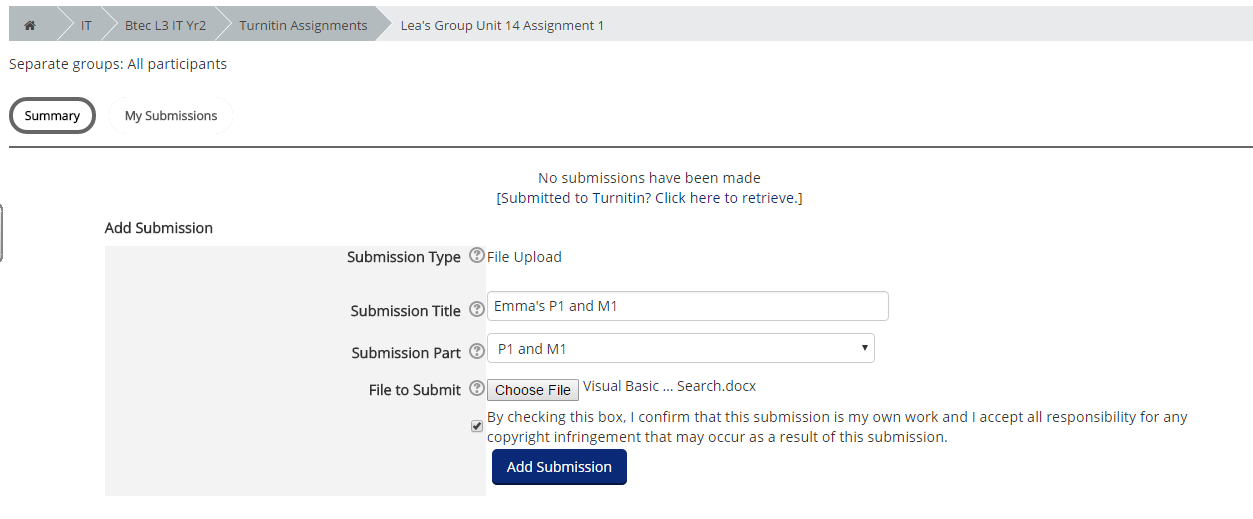Click the copyright declaration text
Image resolution: width=1253 pixels, height=519 pixels.
tap(836, 427)
